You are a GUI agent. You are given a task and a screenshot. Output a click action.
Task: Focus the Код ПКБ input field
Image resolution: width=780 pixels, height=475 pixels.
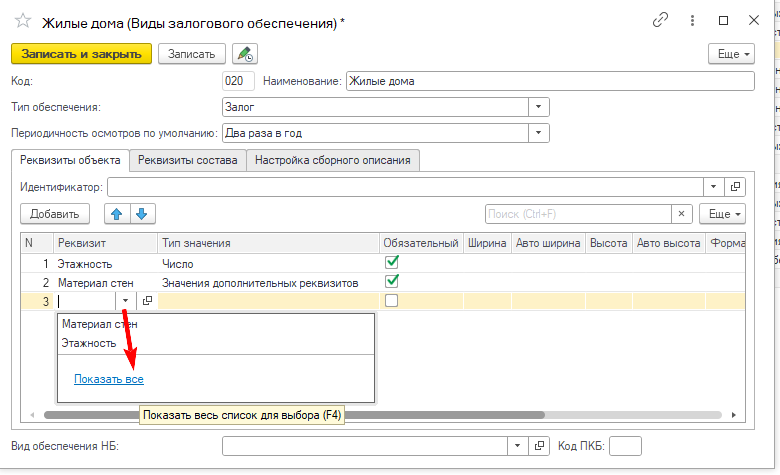point(625,446)
